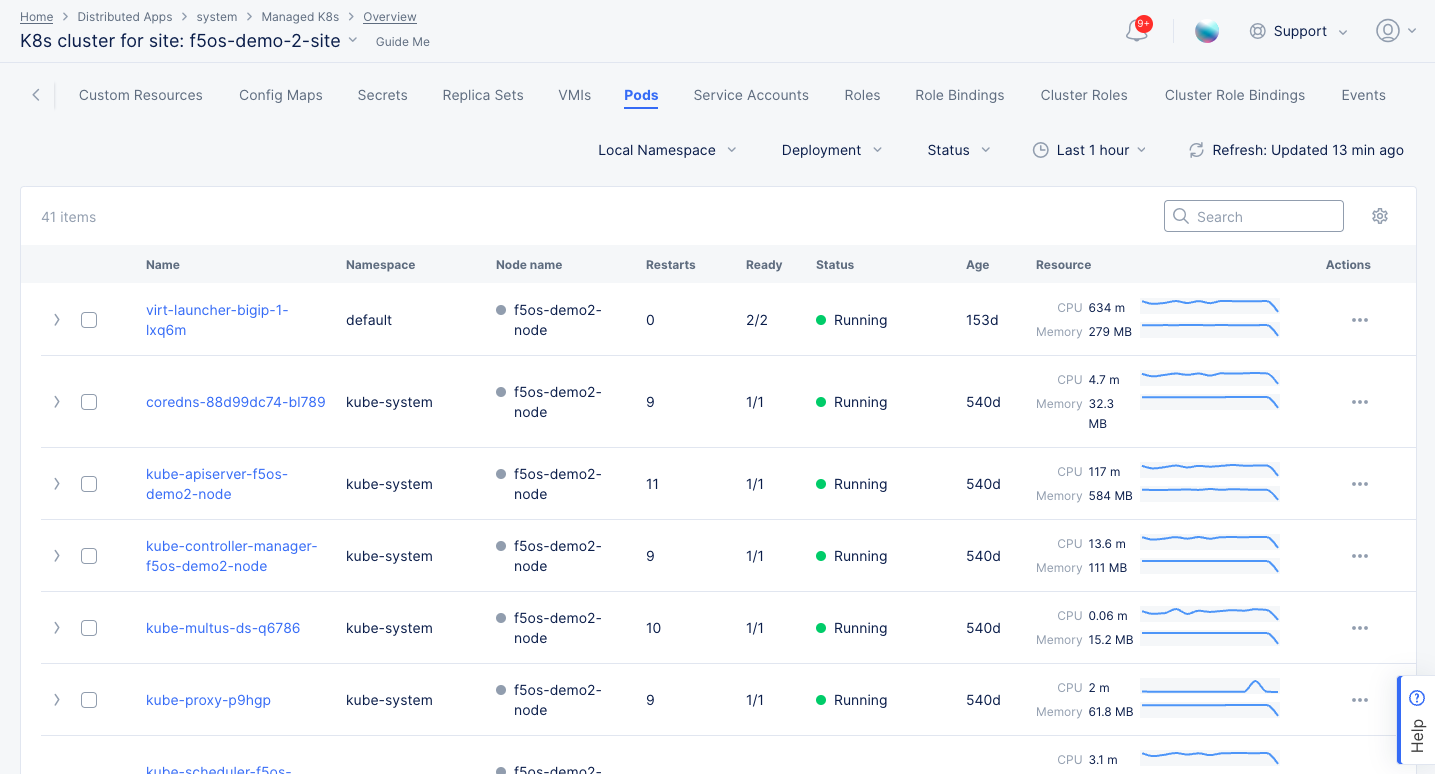Screen dimensions: 1435x774
Task: Tick the kube-apiserver pod checkbox
Action: click(x=89, y=484)
